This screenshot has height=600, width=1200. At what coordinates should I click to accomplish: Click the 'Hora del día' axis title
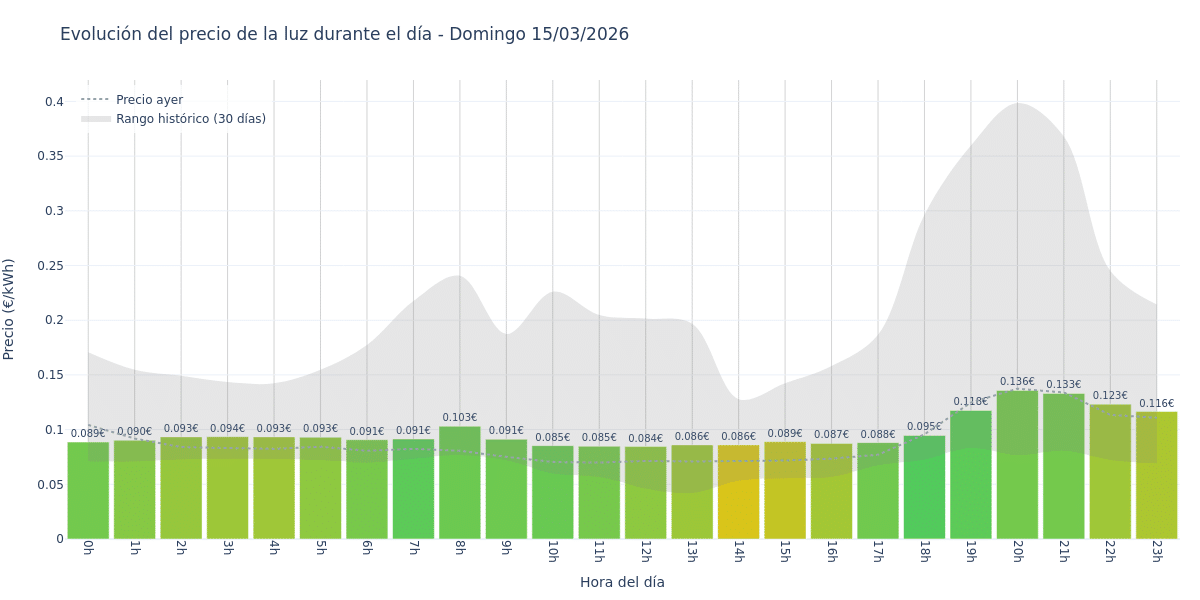click(x=622, y=582)
